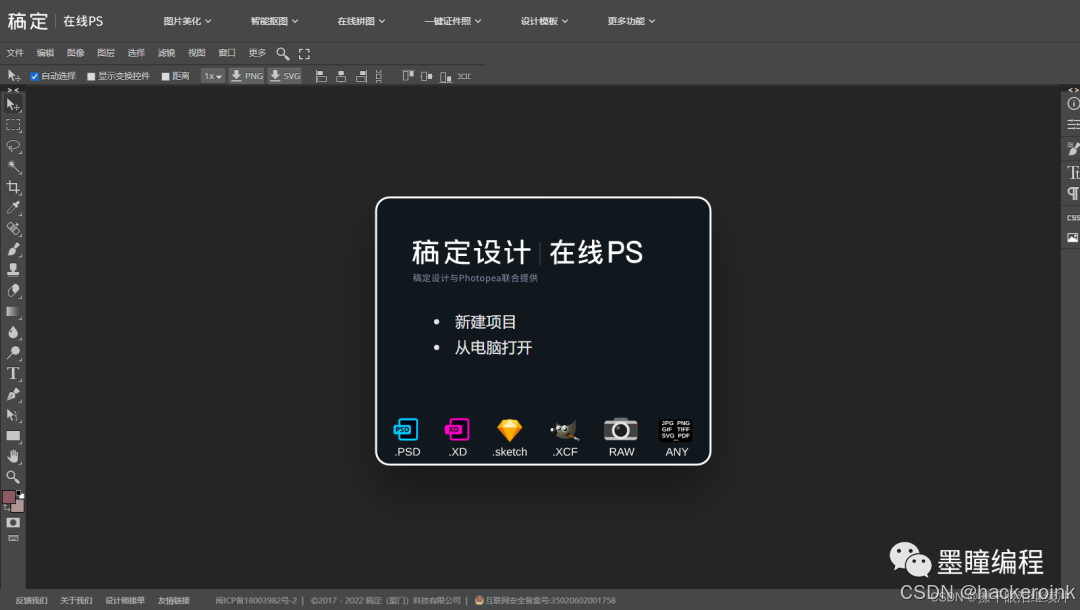Viewport: 1080px width, 610px height.
Task: Select the Gradient tool
Action: pos(13,311)
